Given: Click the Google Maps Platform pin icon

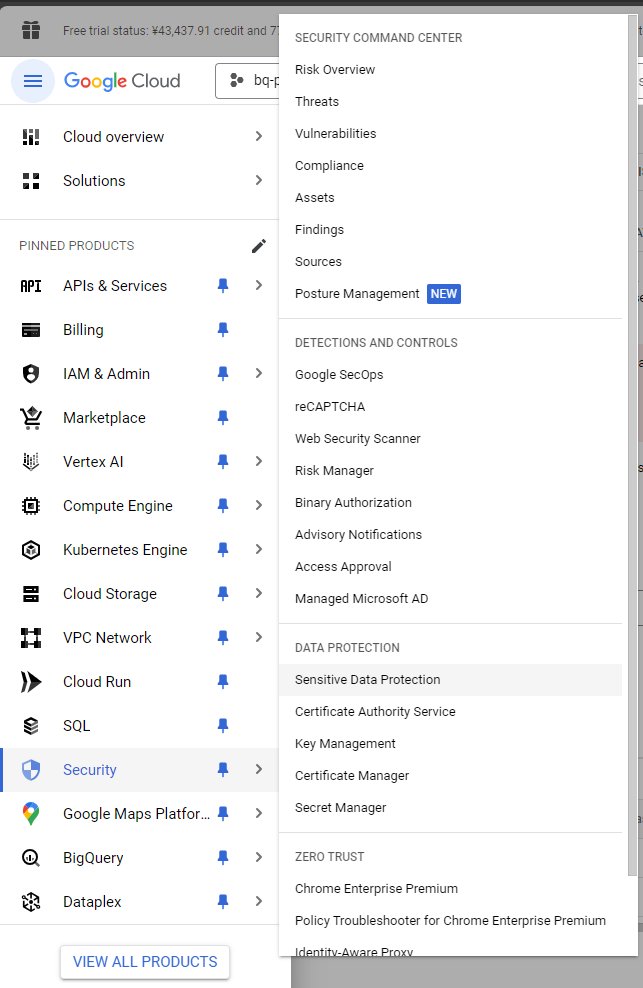Looking at the screenshot, I should 31,813.
